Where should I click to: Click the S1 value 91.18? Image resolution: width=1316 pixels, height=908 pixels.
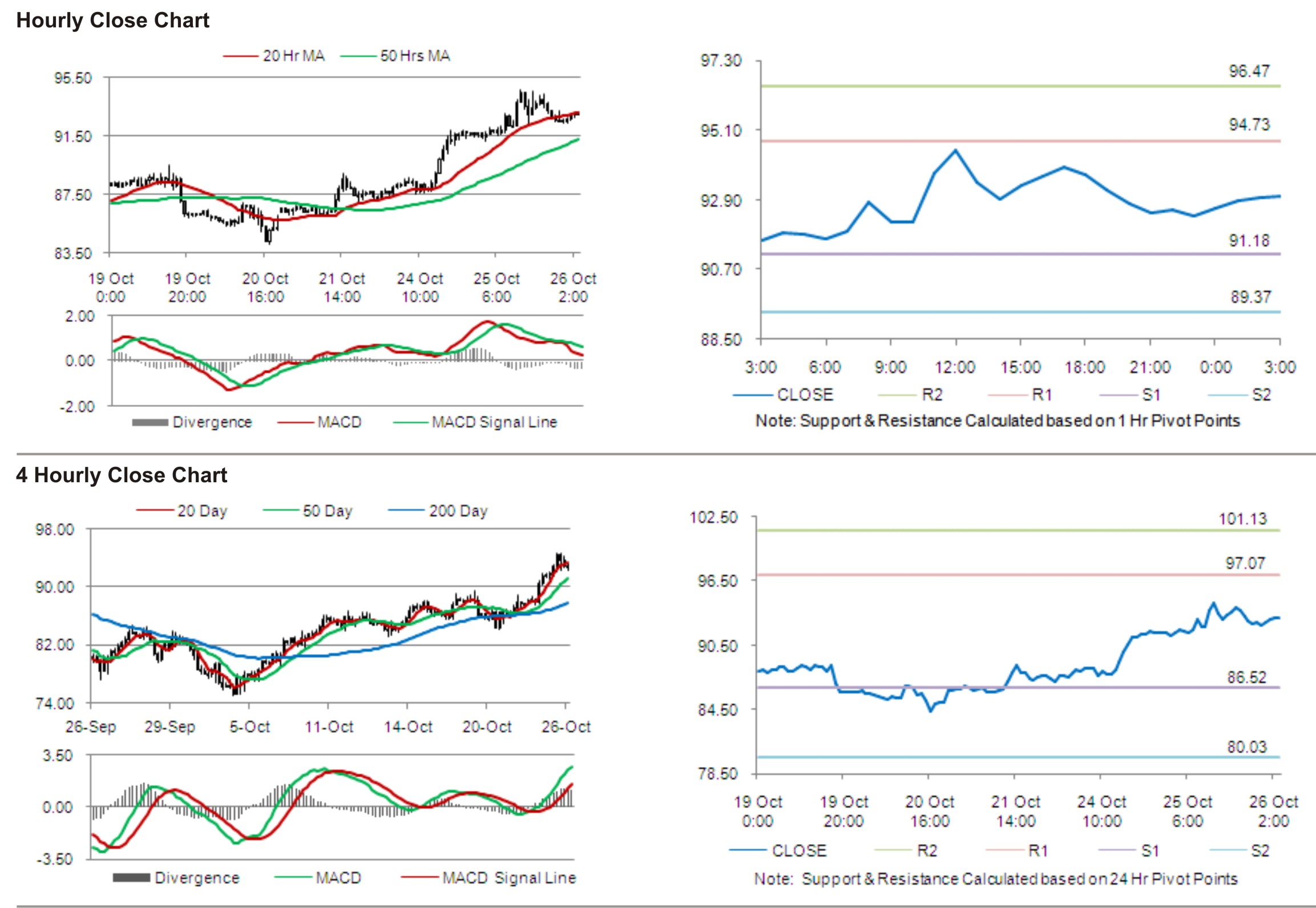point(1249,241)
